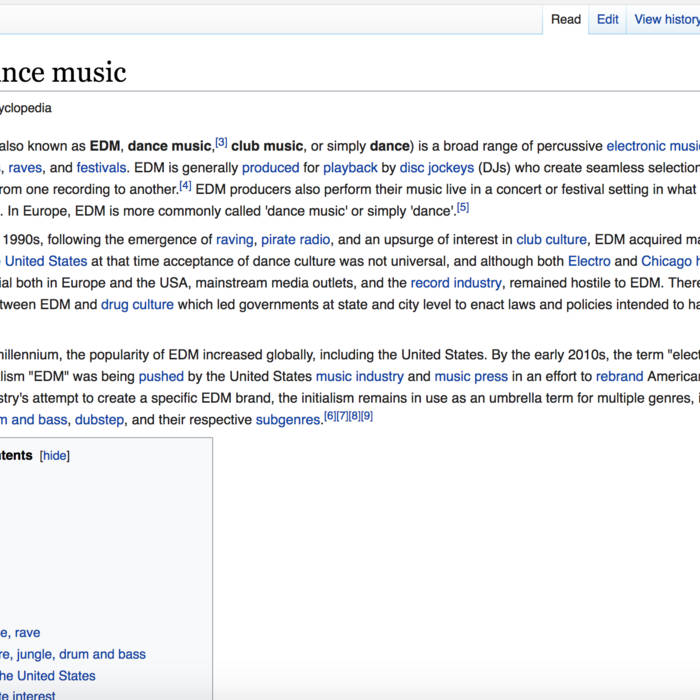Click the record industry link
This screenshot has width=700, height=700.
tap(456, 283)
